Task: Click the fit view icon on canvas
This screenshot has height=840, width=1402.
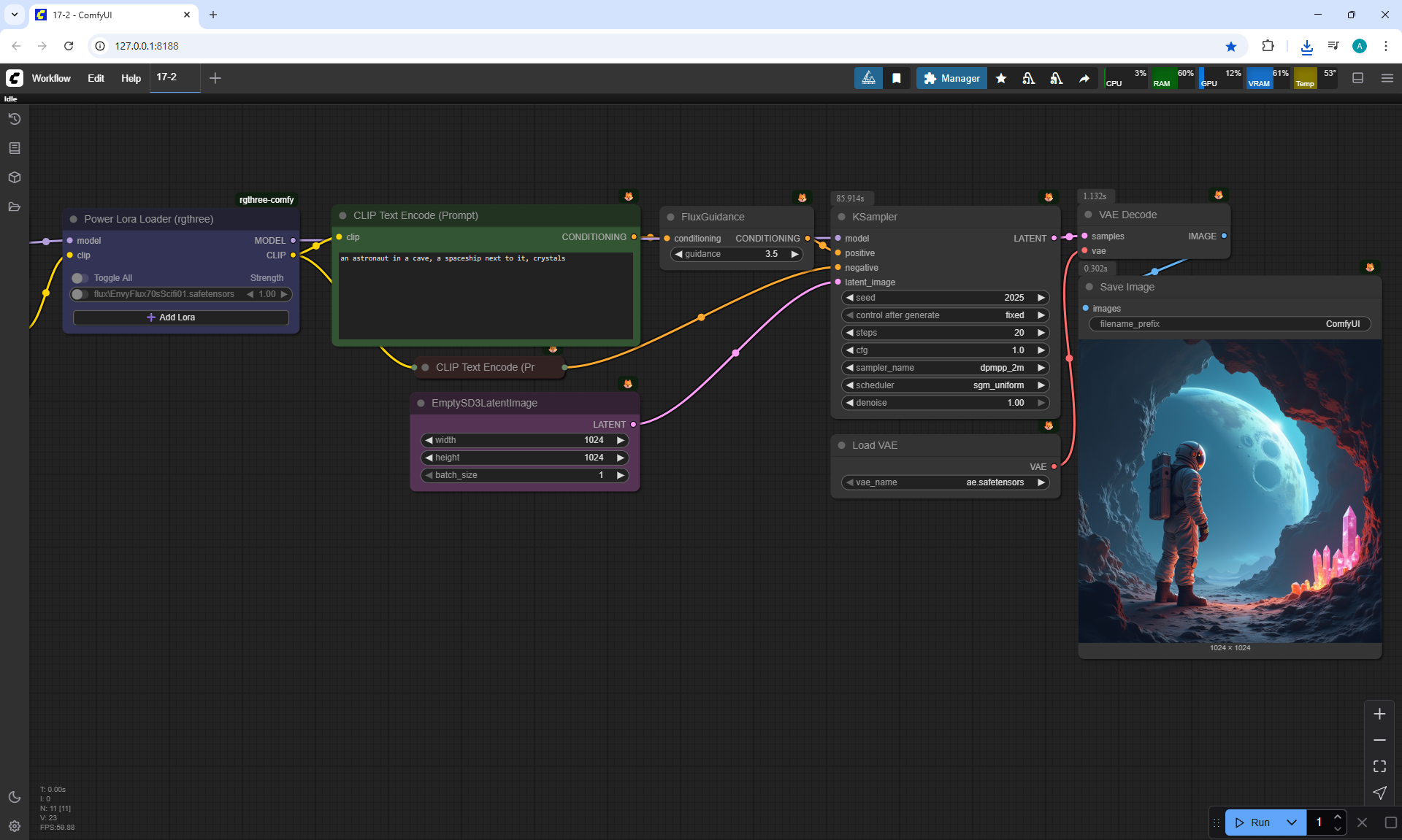Action: pos(1379,766)
